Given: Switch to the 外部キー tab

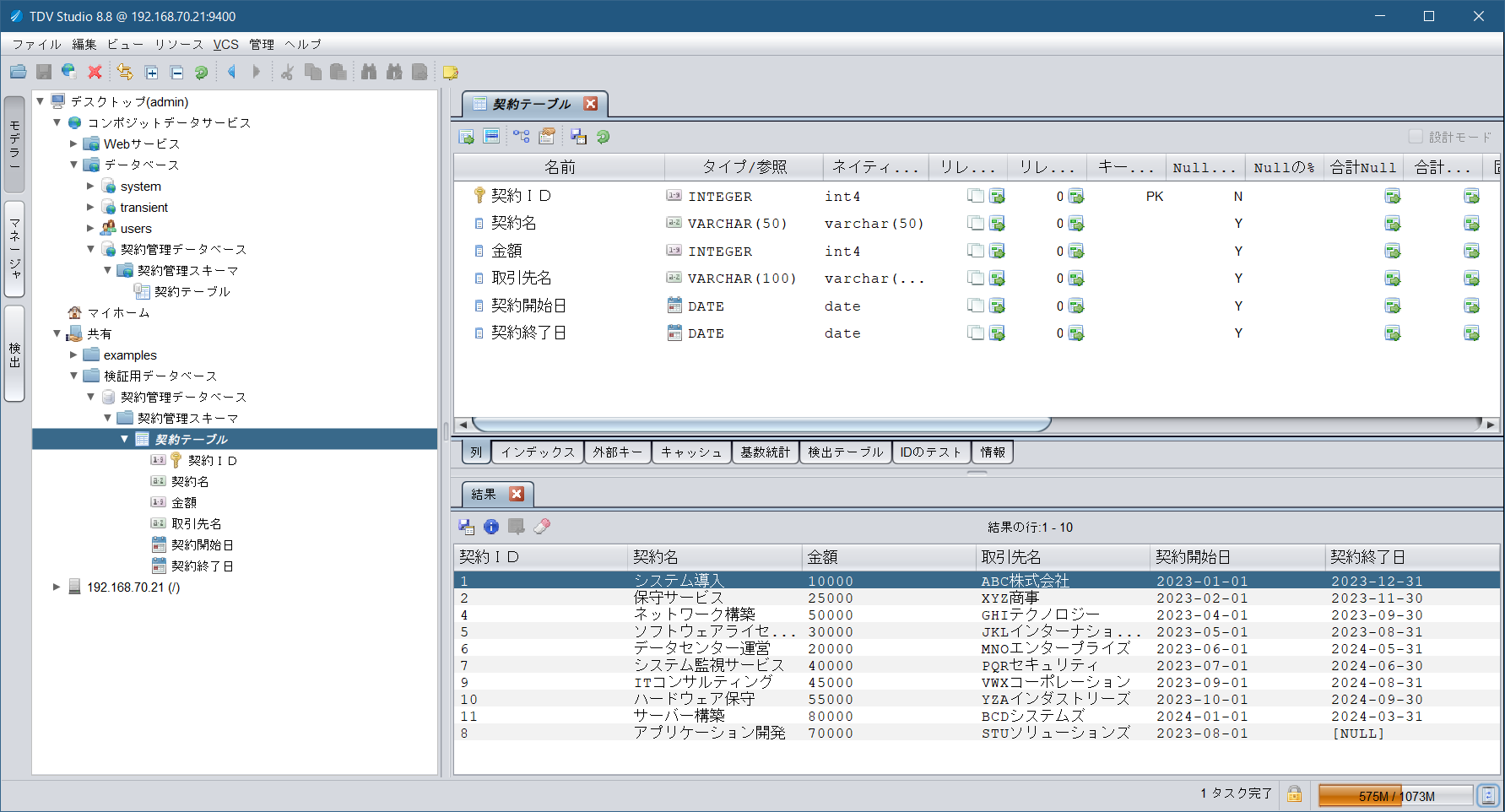Looking at the screenshot, I should click(x=617, y=452).
